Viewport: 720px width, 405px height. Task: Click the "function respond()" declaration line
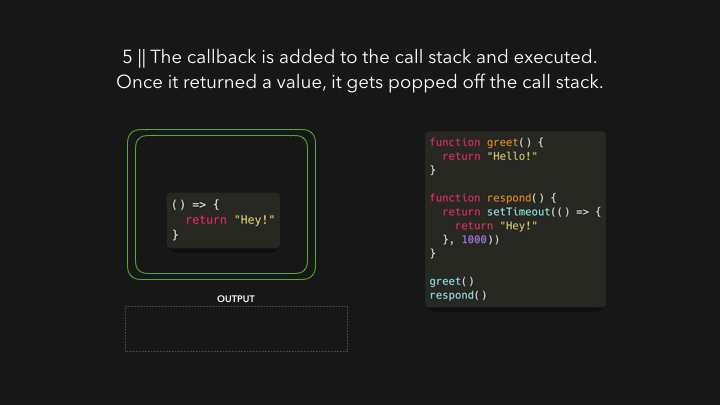493,198
